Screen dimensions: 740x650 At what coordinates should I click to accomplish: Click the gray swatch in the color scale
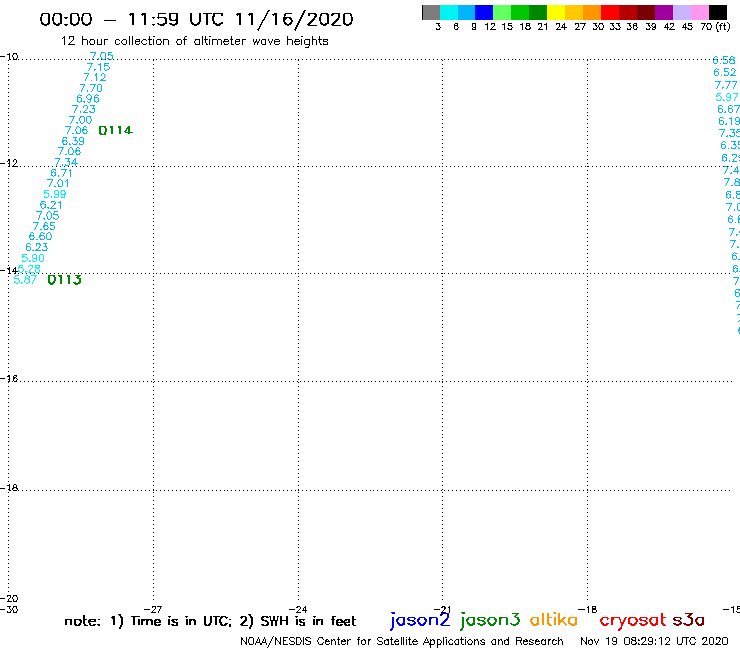[431, 12]
